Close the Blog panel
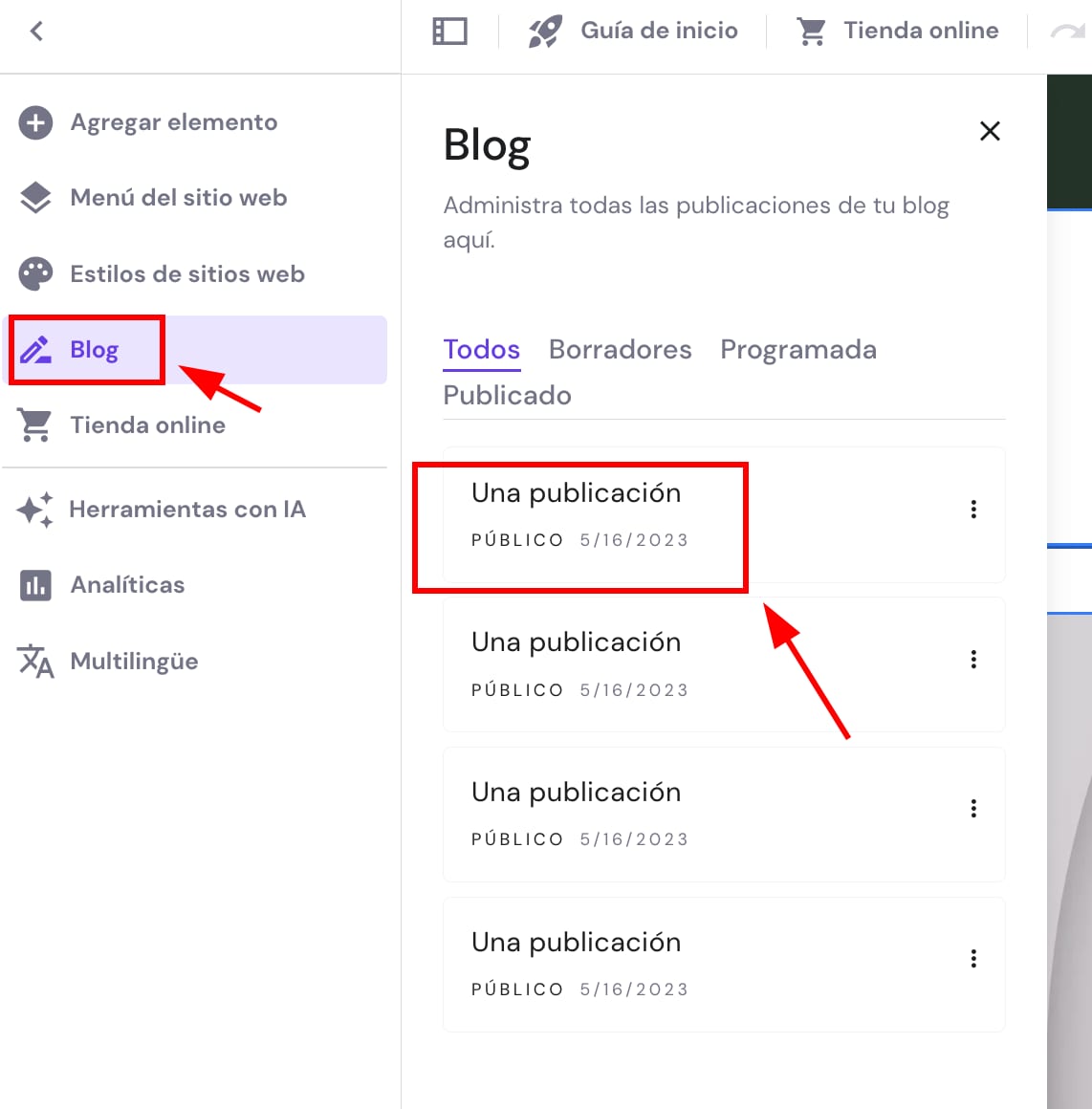1092x1109 pixels. pos(990,131)
